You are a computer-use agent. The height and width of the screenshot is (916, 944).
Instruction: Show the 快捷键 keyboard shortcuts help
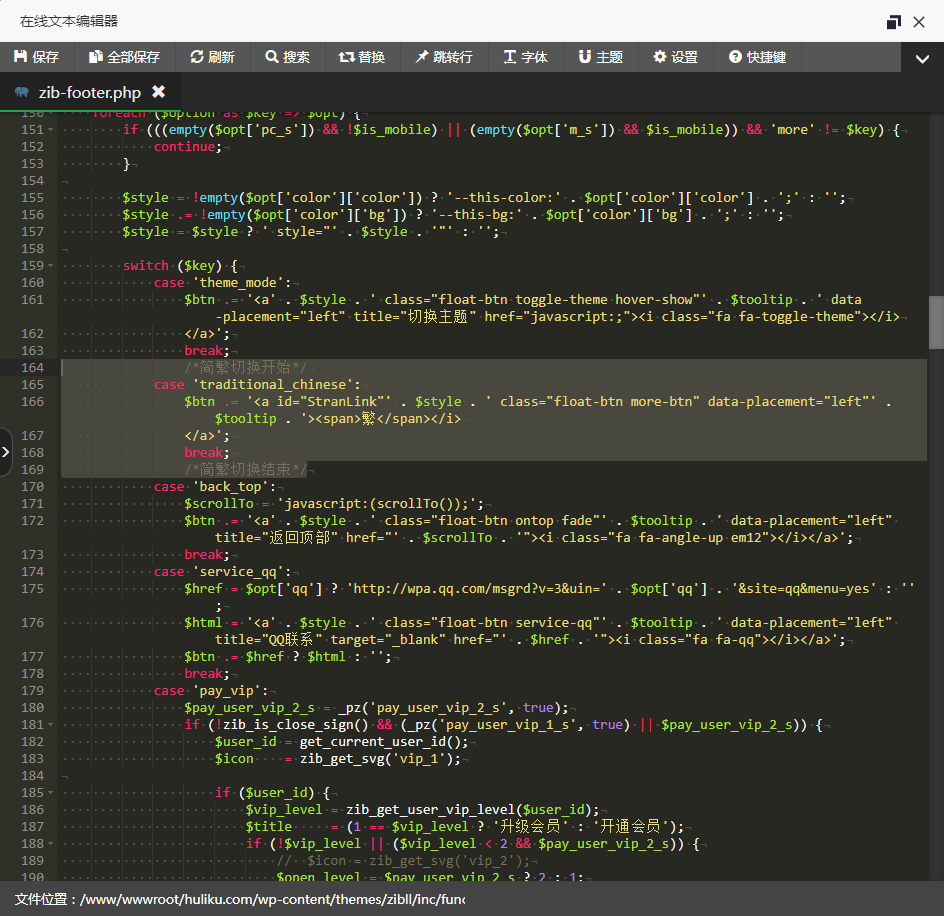point(757,57)
